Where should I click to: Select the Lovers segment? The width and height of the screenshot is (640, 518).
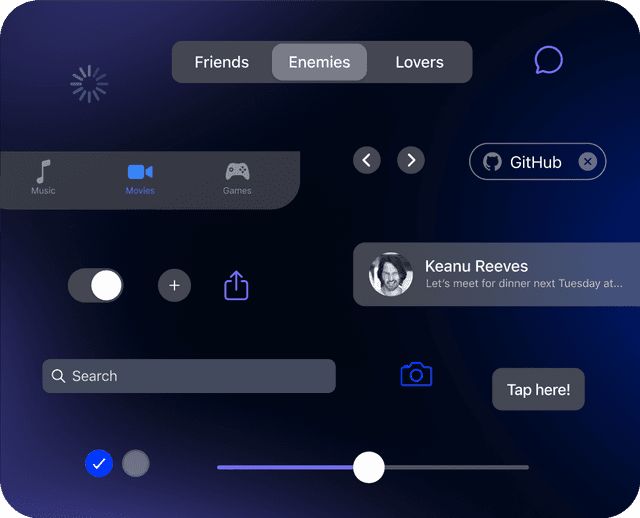(419, 62)
